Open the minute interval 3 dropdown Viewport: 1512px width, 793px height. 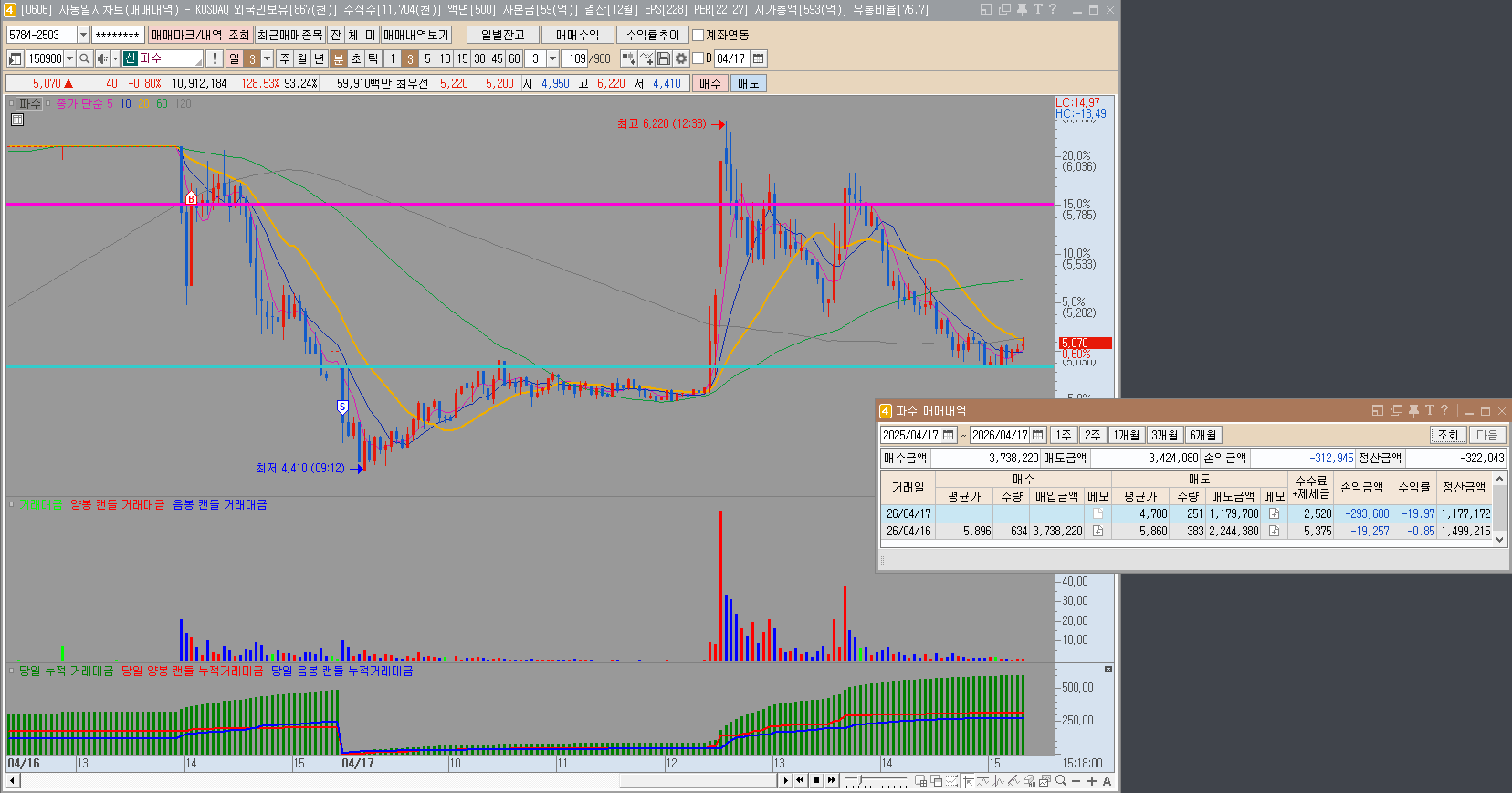552,58
